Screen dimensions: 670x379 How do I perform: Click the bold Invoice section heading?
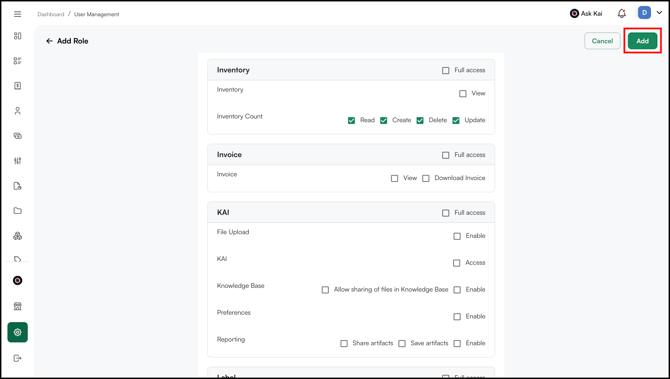pyautogui.click(x=229, y=155)
